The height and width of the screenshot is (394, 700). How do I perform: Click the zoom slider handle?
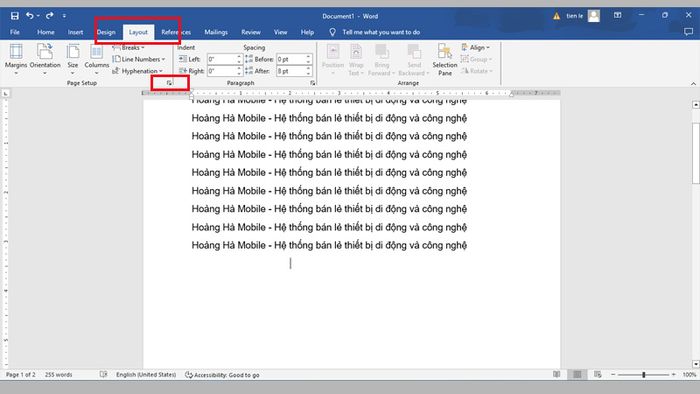[644, 375]
